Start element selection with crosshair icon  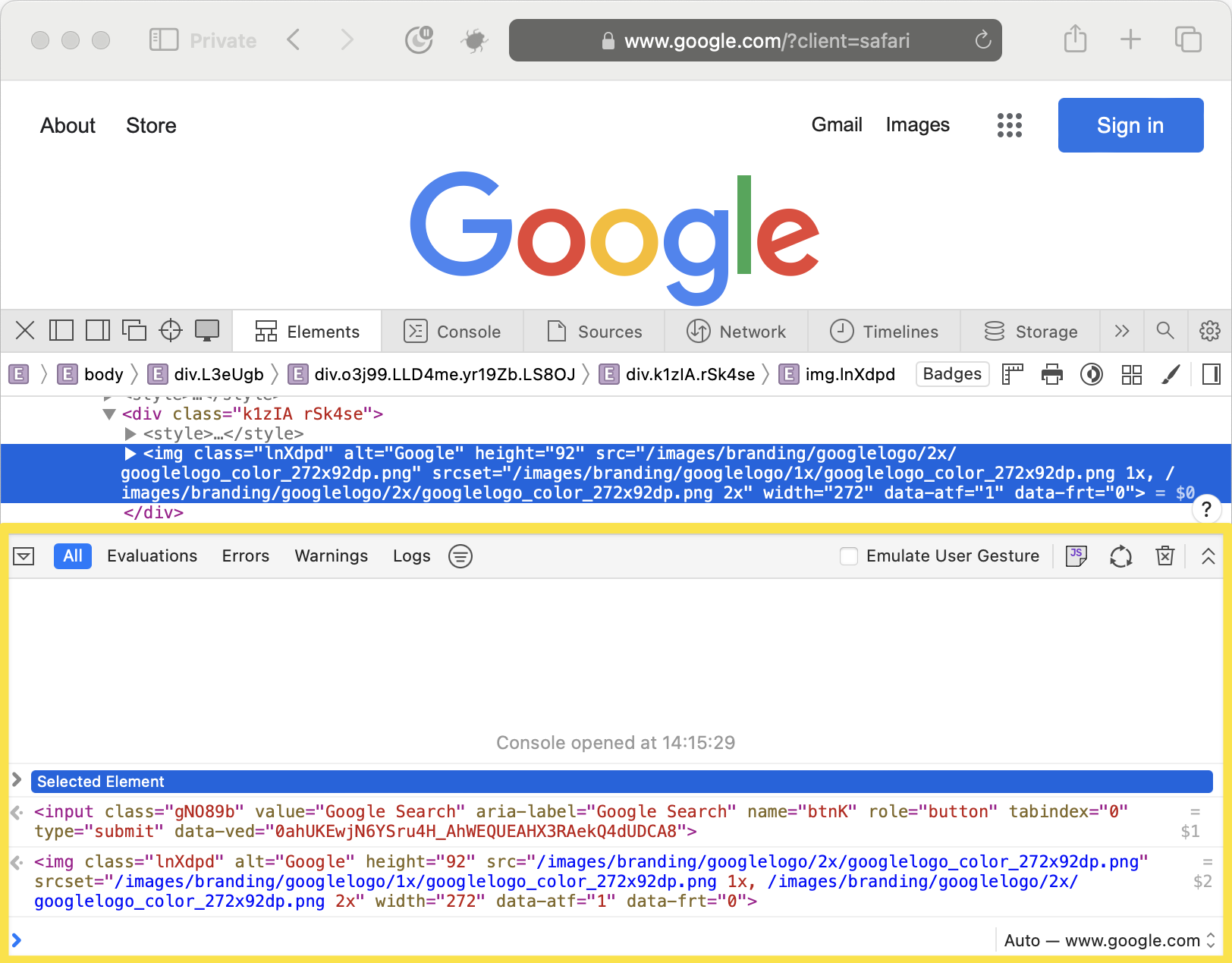171,331
